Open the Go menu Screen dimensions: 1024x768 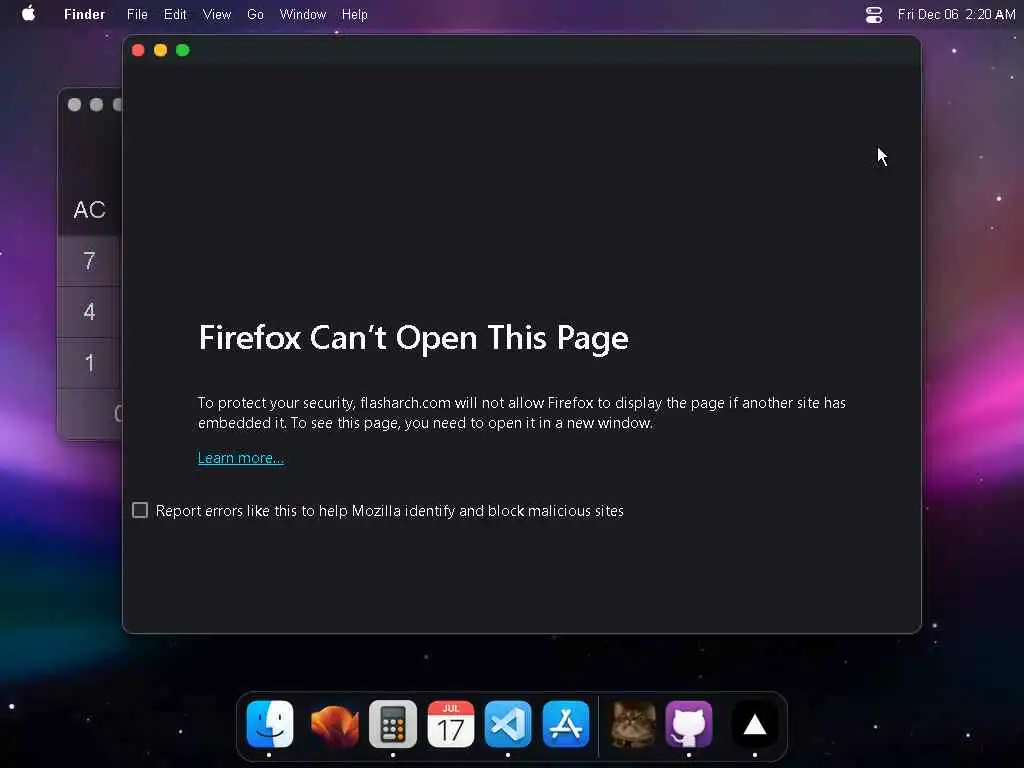point(255,14)
